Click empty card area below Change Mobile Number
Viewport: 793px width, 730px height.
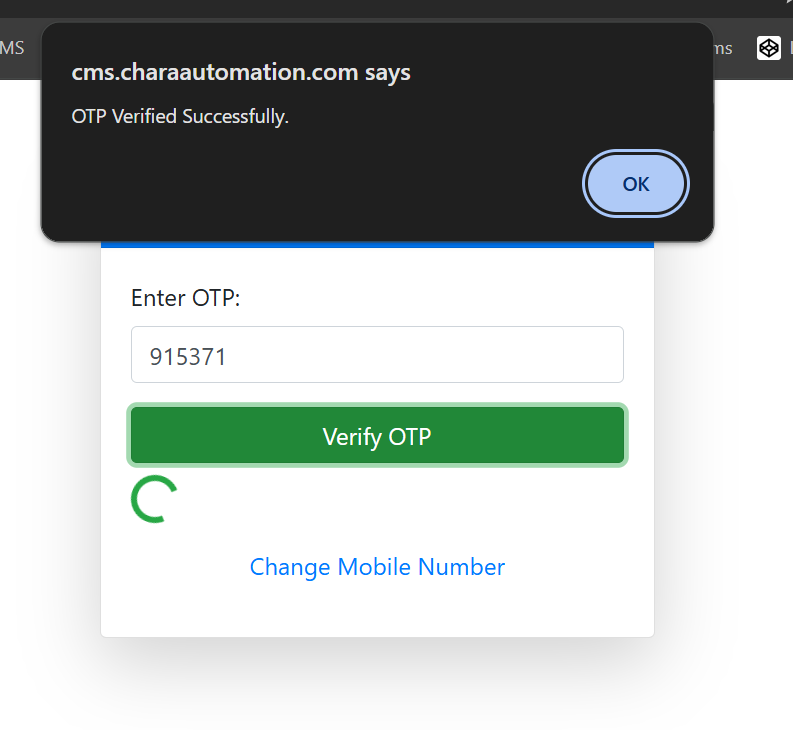pos(377,610)
